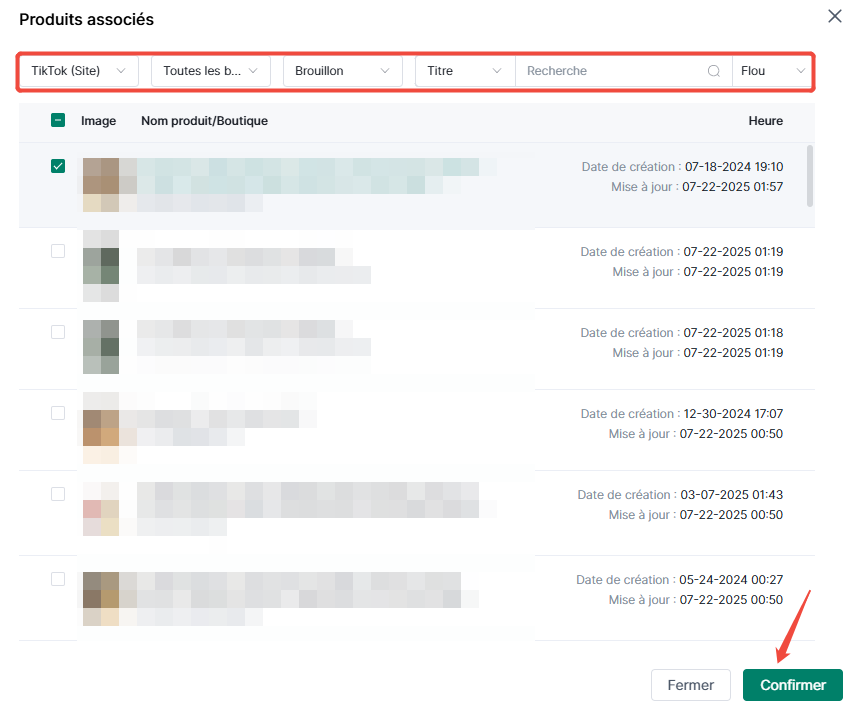Click the creation date 12-30-2024 17:07
857x711 pixels.
(x=733, y=414)
